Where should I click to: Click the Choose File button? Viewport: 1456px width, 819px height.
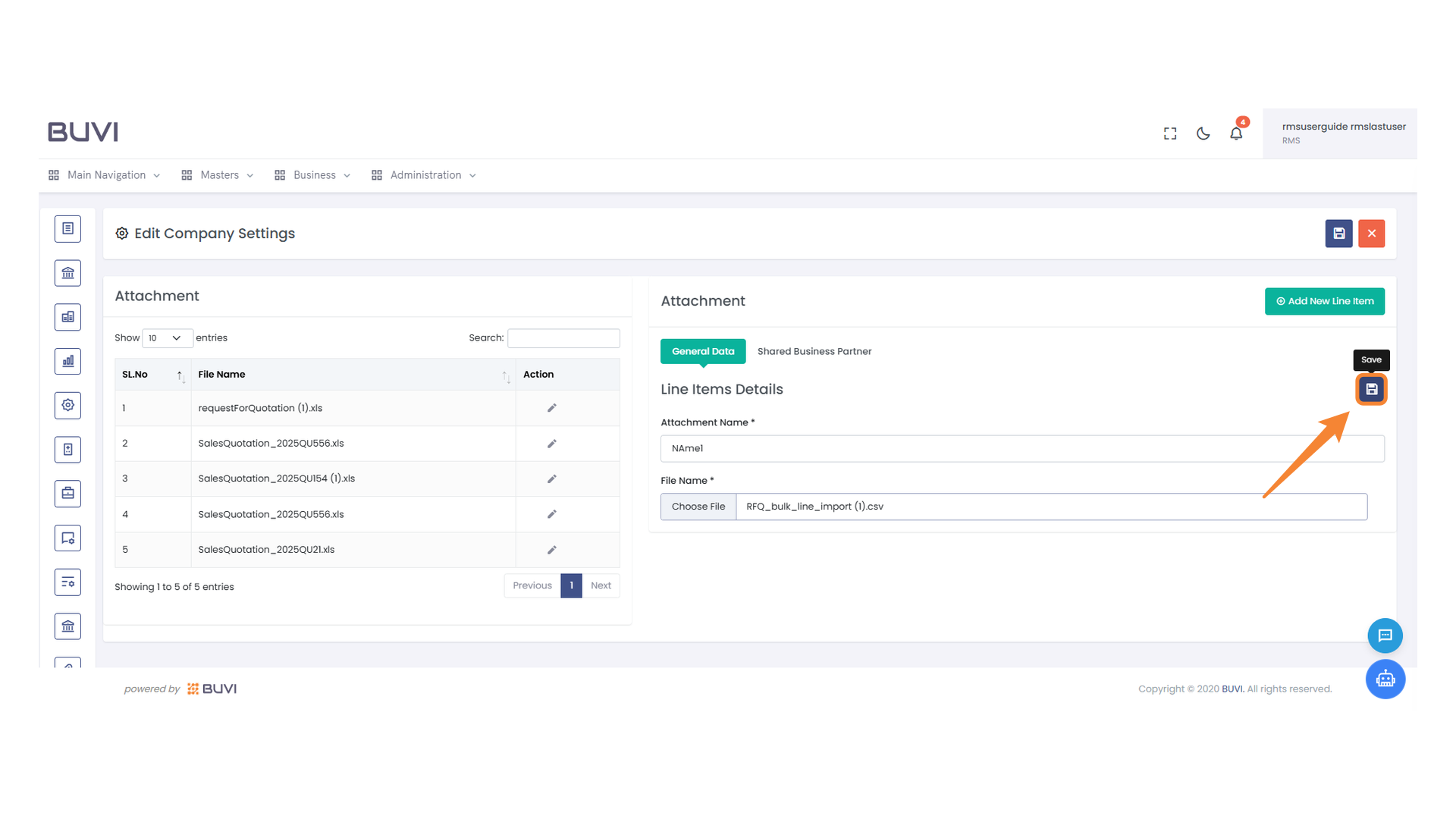point(698,507)
